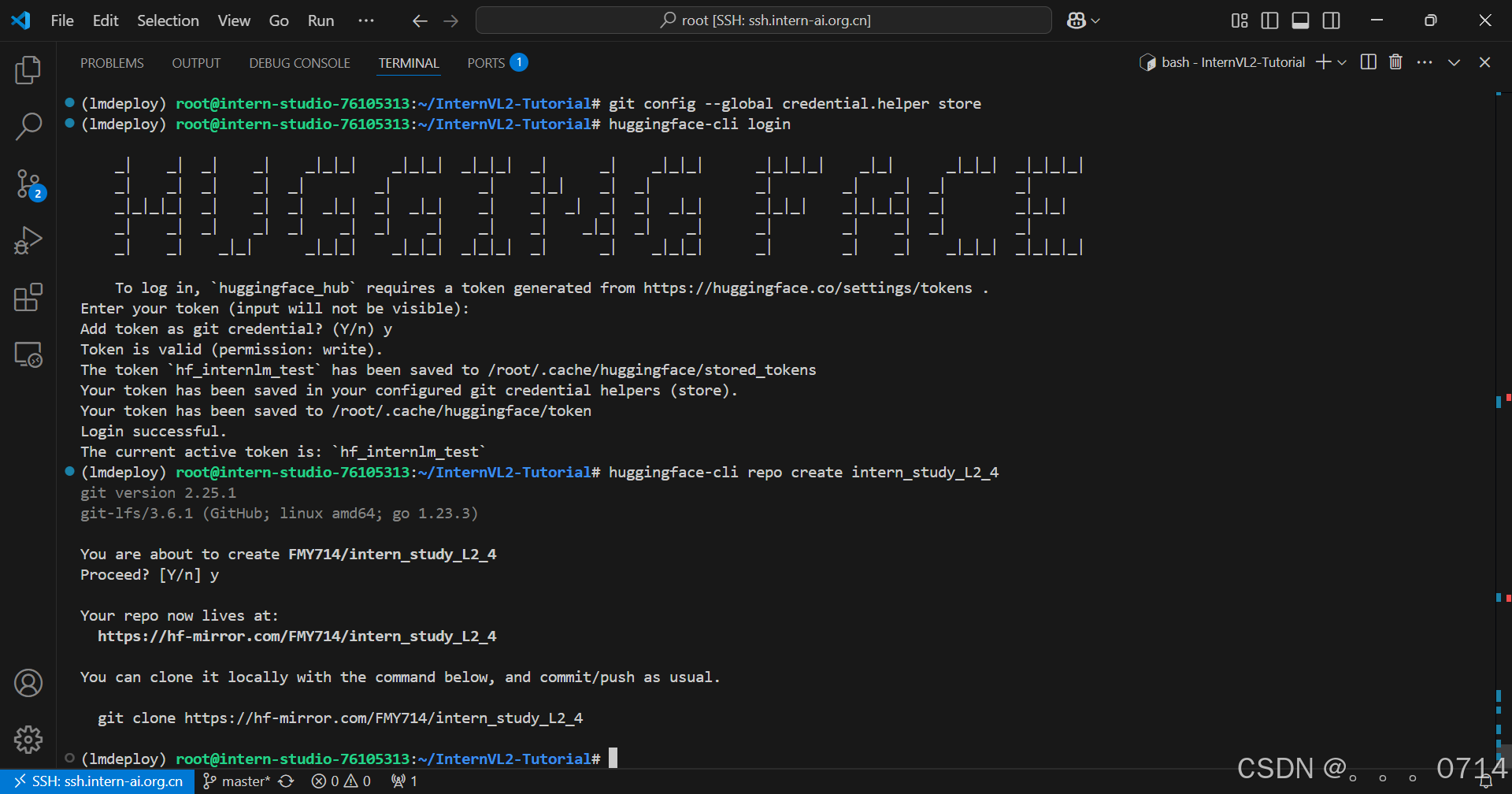
Task: Click the /root/.cache/huggingface/stored_tokens path
Action: point(652,370)
